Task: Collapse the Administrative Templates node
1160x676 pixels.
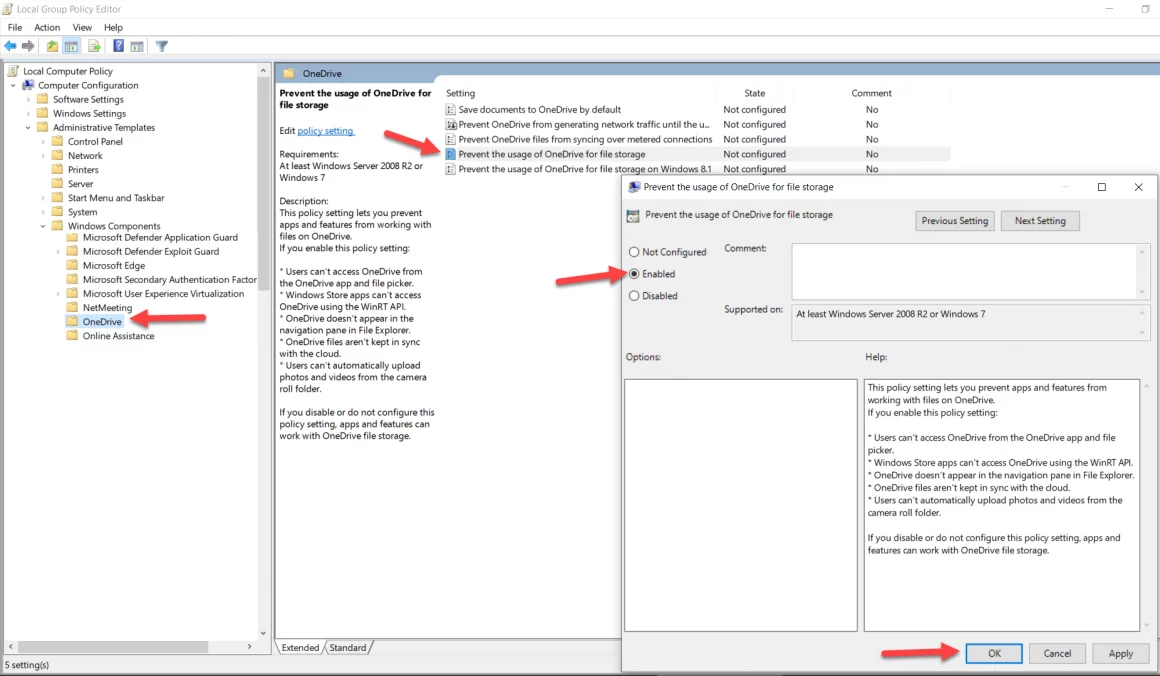Action: click(x=28, y=127)
